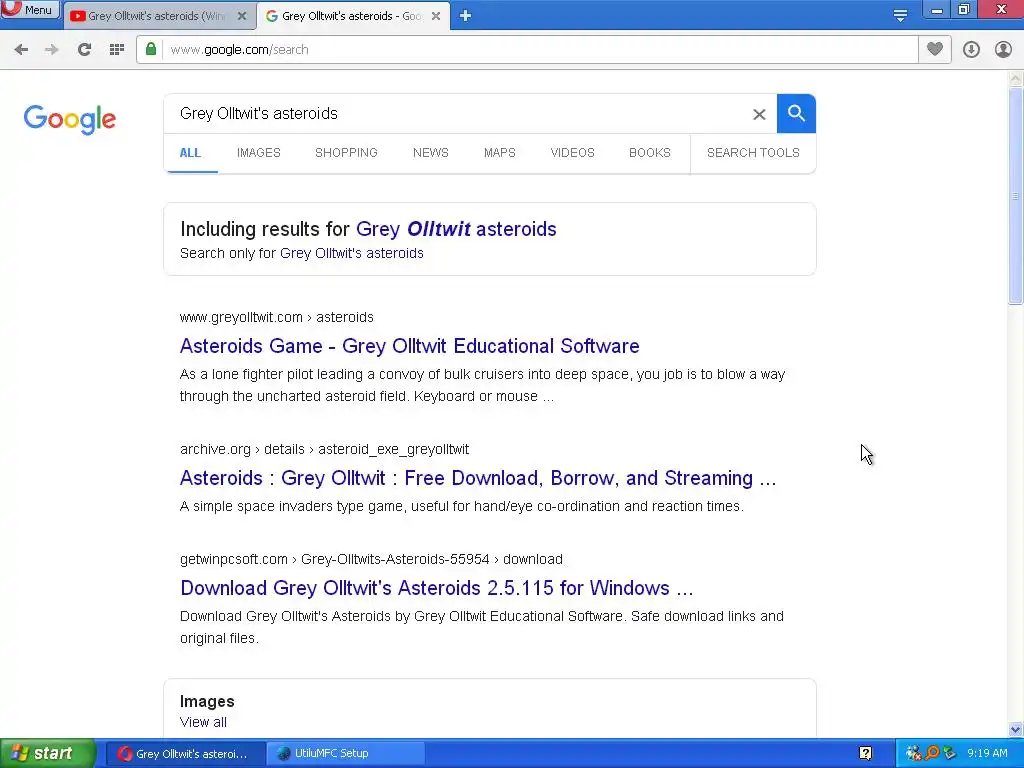The width and height of the screenshot is (1024, 768).
Task: Open a new tab with the plus button
Action: point(465,16)
